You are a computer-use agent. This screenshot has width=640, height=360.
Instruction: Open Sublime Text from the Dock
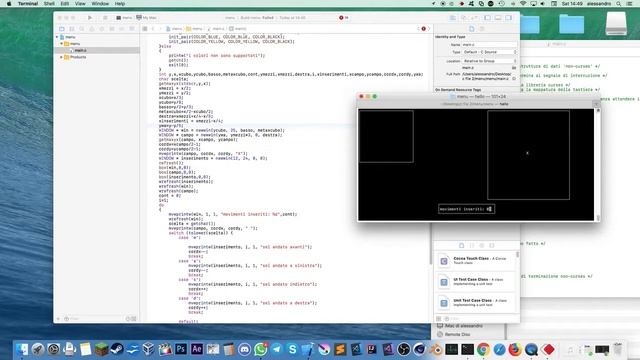(x=340, y=349)
